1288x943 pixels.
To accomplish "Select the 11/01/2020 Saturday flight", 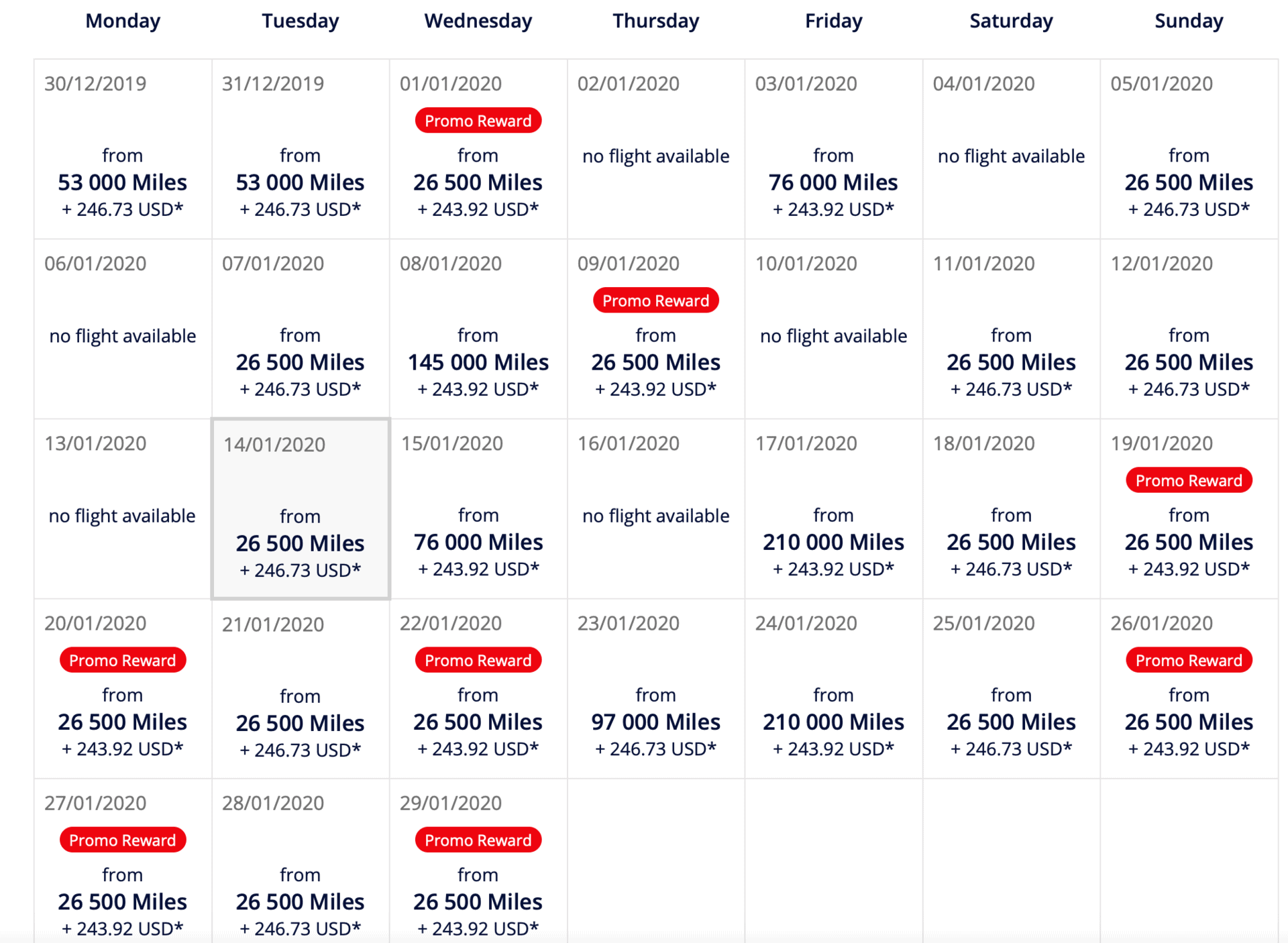I will pos(1012,329).
